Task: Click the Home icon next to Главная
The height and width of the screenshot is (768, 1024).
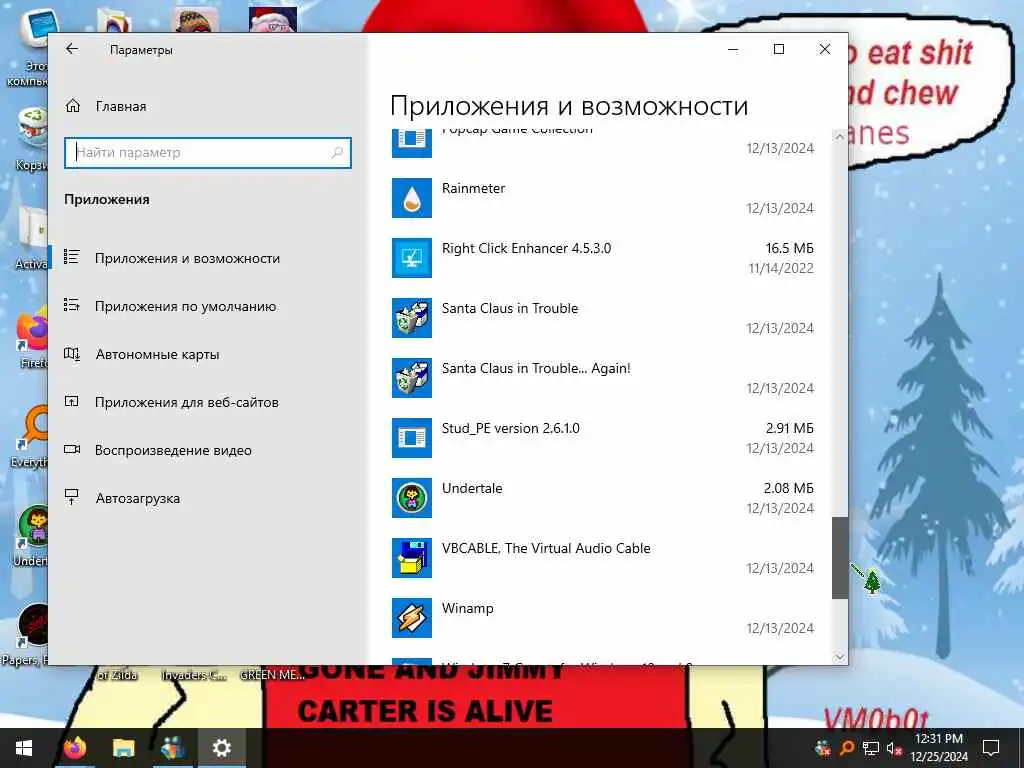Action: coord(72,106)
